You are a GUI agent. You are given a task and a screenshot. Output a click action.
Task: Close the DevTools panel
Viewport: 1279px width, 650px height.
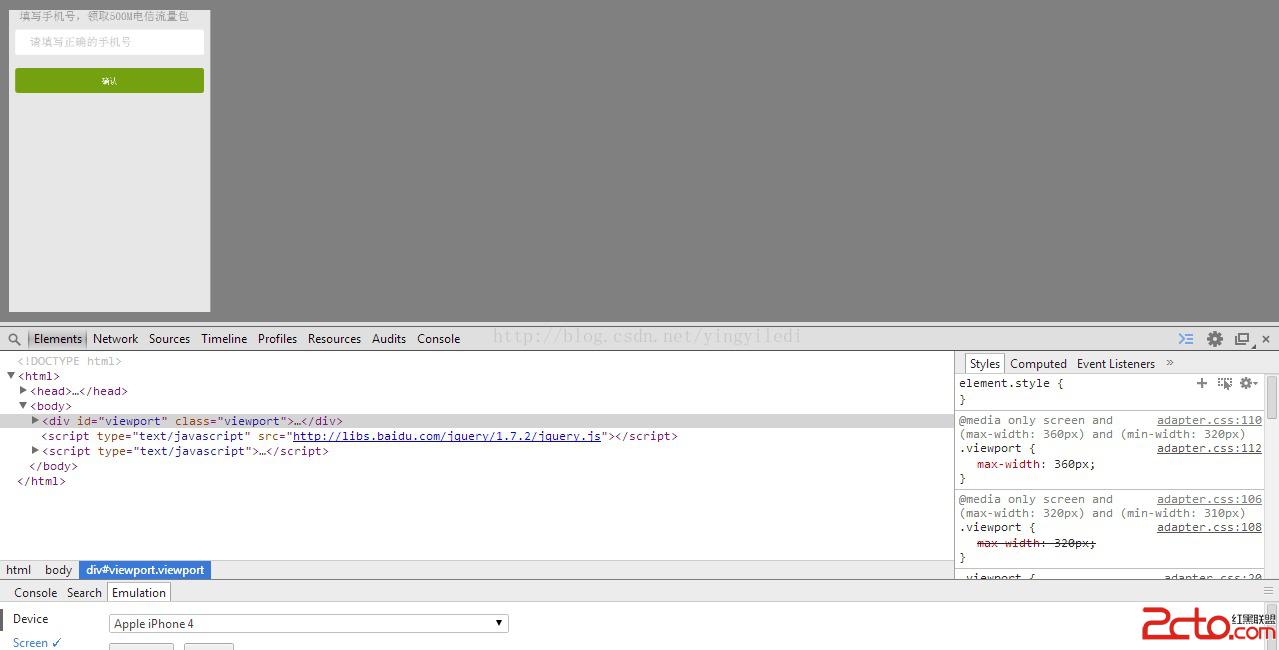tap(1266, 339)
